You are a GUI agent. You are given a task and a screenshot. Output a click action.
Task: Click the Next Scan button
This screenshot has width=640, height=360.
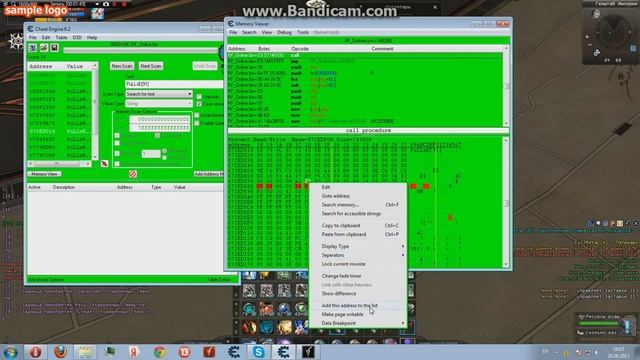click(x=151, y=66)
